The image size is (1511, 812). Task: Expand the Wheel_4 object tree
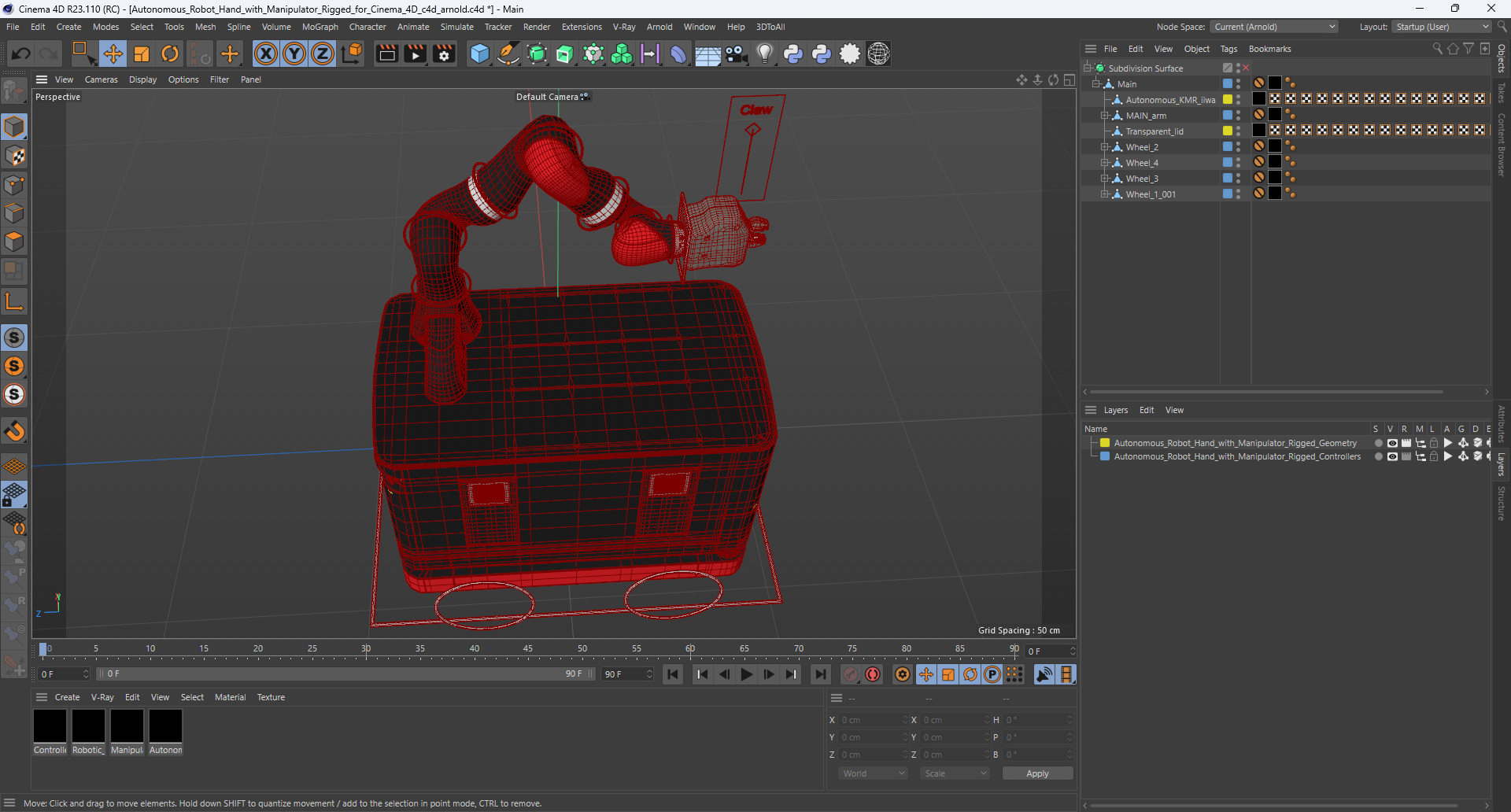(1105, 163)
